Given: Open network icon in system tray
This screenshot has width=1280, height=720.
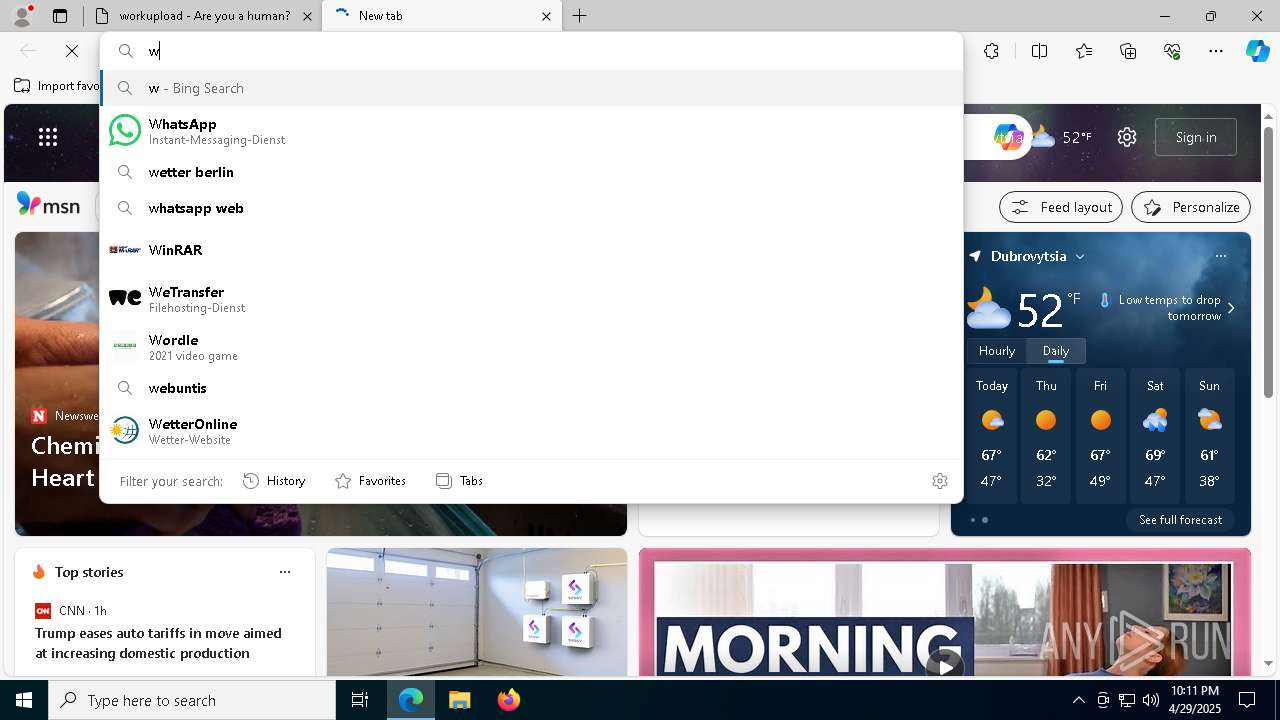Looking at the screenshot, I should [1127, 700].
